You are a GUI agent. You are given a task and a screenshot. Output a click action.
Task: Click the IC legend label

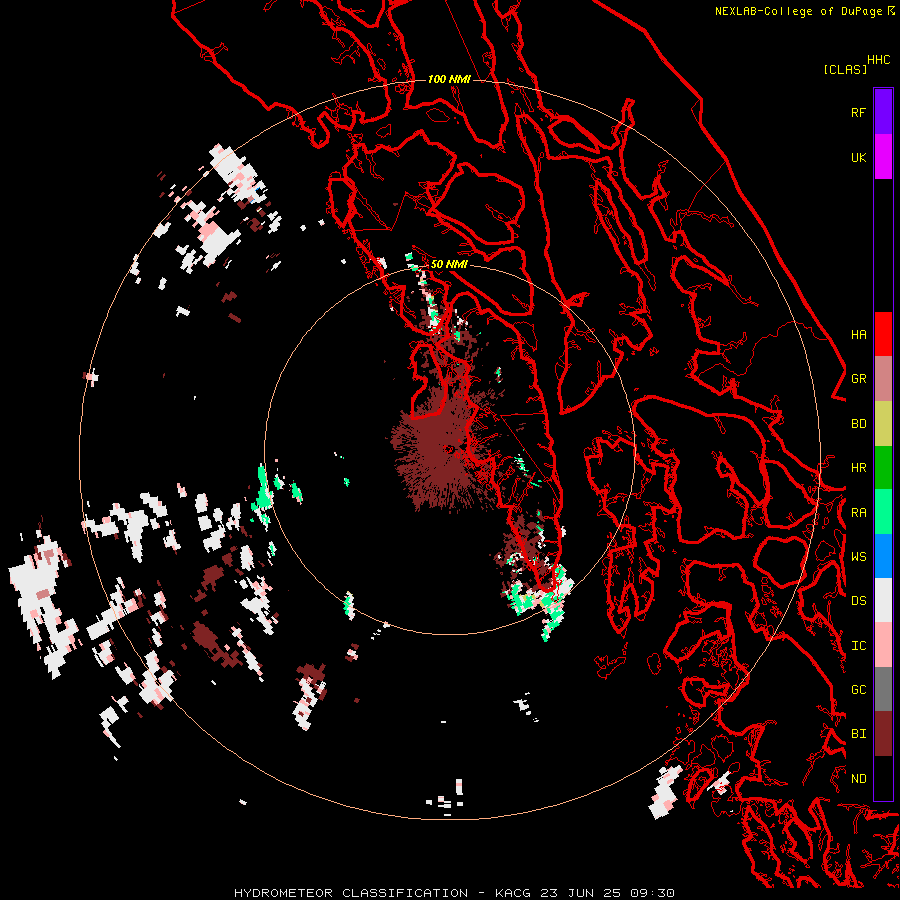pyautogui.click(x=858, y=646)
